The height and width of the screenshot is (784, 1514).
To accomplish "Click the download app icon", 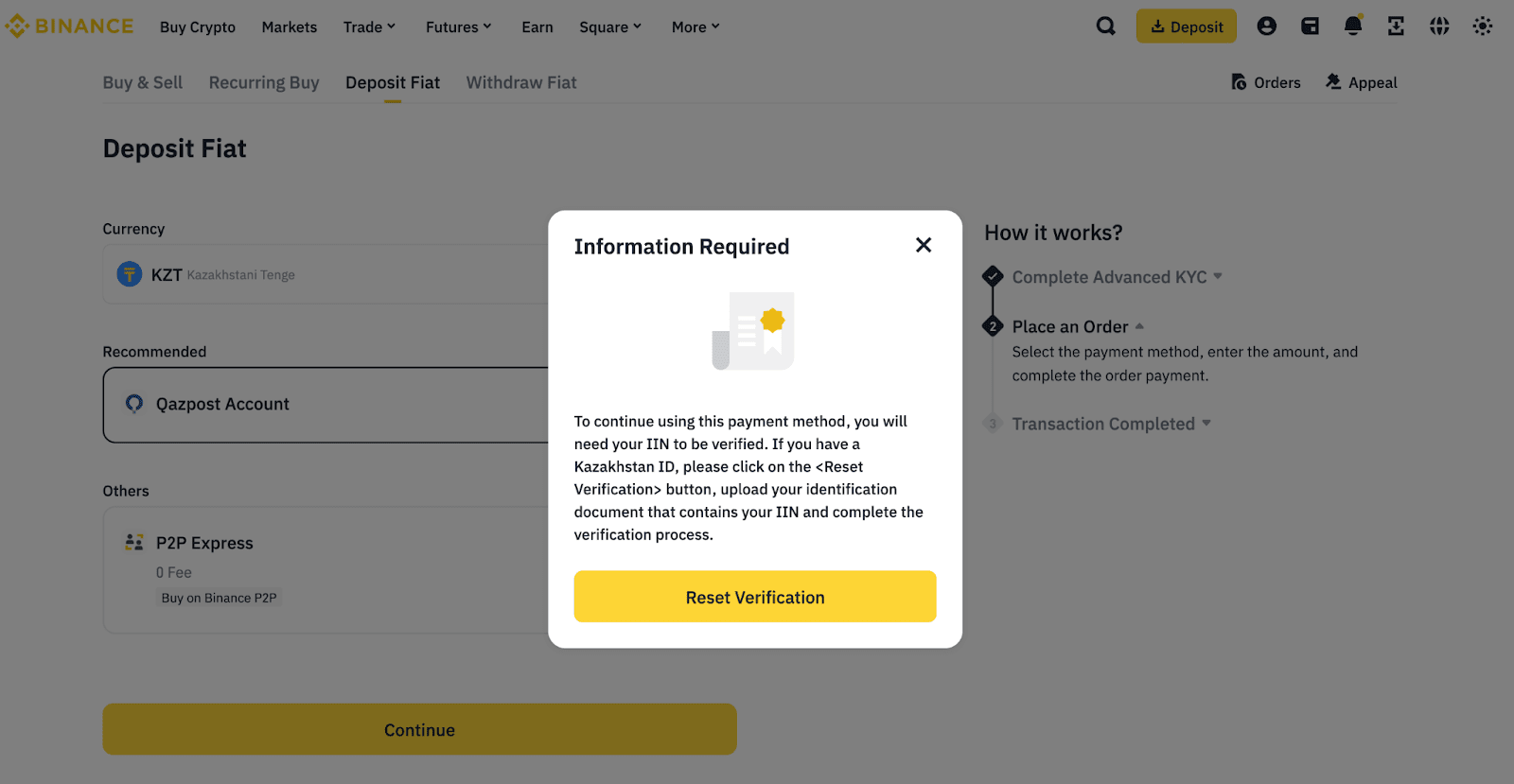I will 1396,26.
